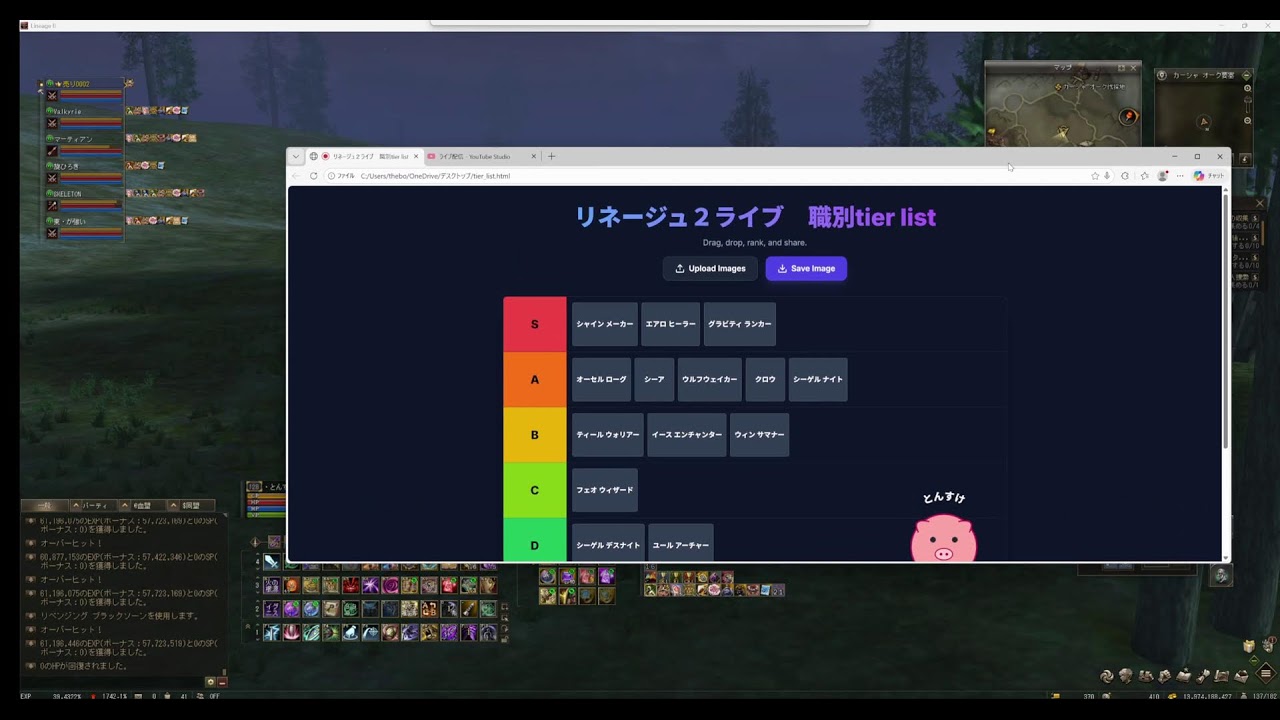Image resolution: width=1280 pixels, height=720 pixels.
Task: Click the ティール ウォリアー card in B tier
Action: pos(608,435)
